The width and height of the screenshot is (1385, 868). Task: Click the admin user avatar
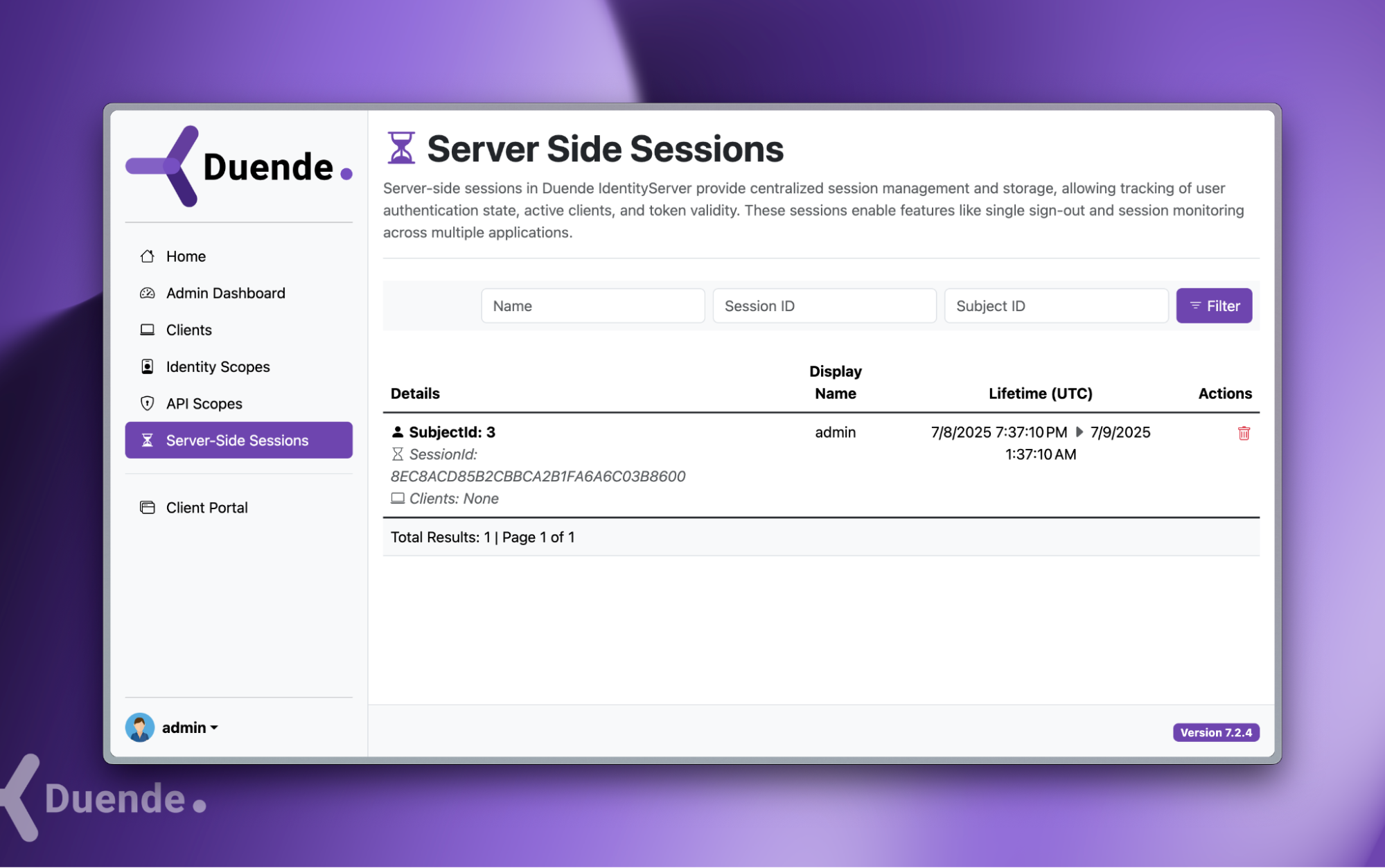point(140,727)
